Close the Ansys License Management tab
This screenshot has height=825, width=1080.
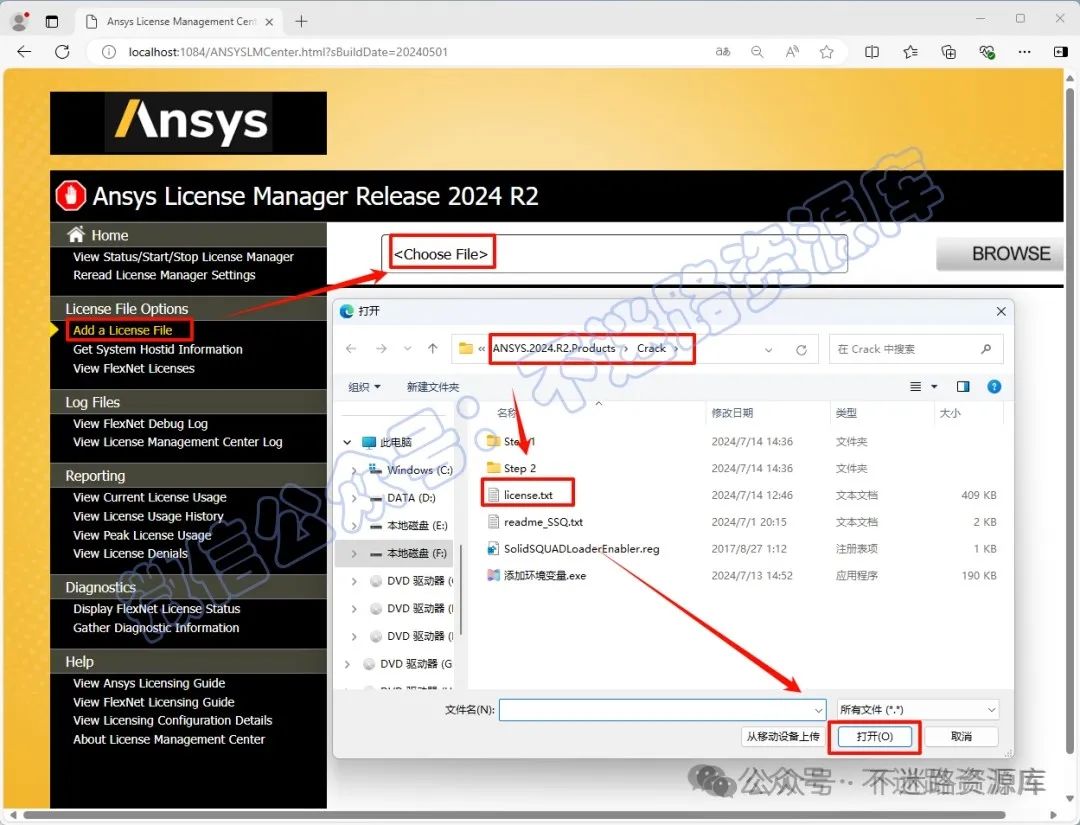pos(269,22)
